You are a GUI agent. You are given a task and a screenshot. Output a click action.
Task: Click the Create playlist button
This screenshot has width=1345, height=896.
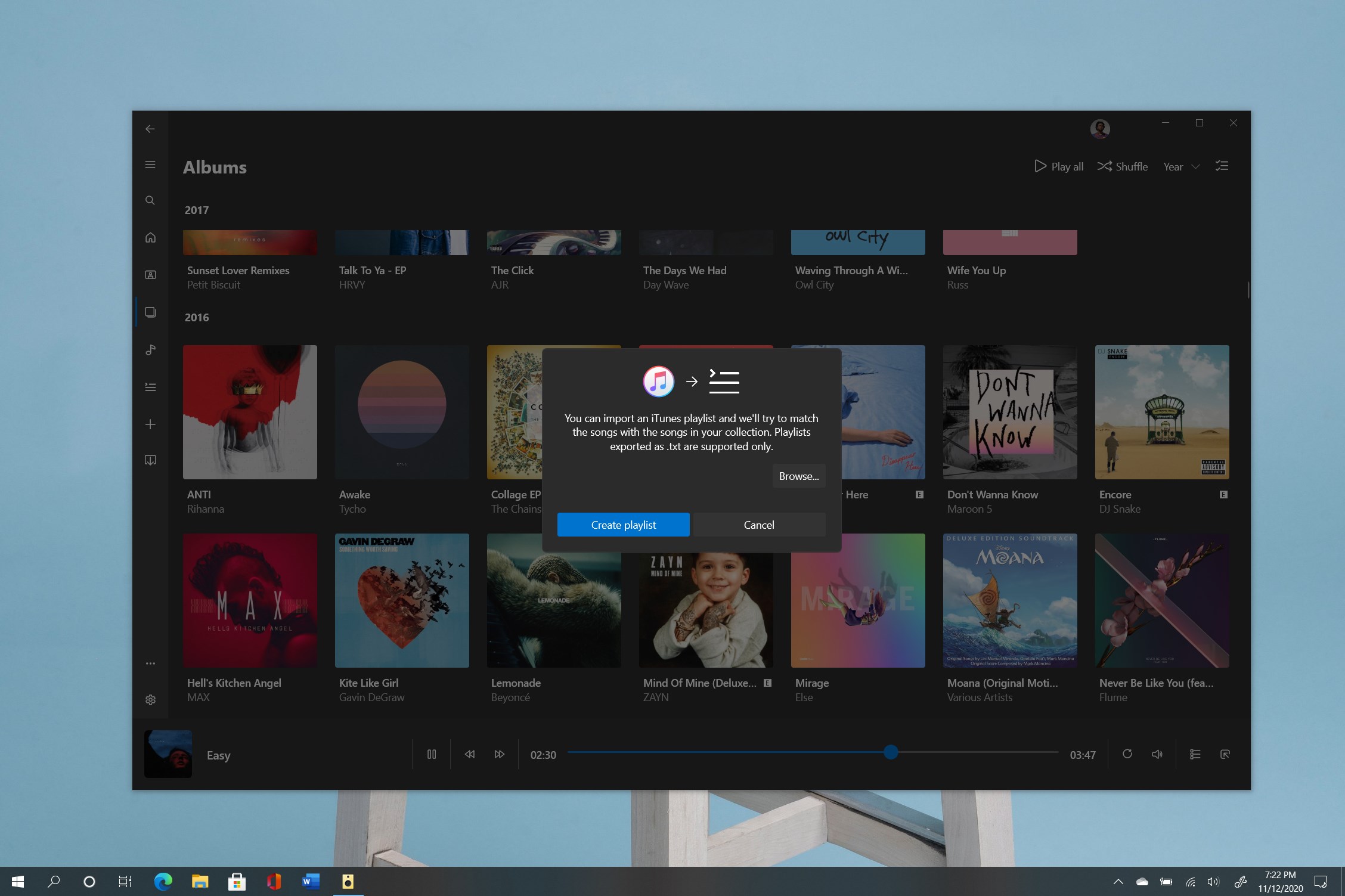(623, 525)
